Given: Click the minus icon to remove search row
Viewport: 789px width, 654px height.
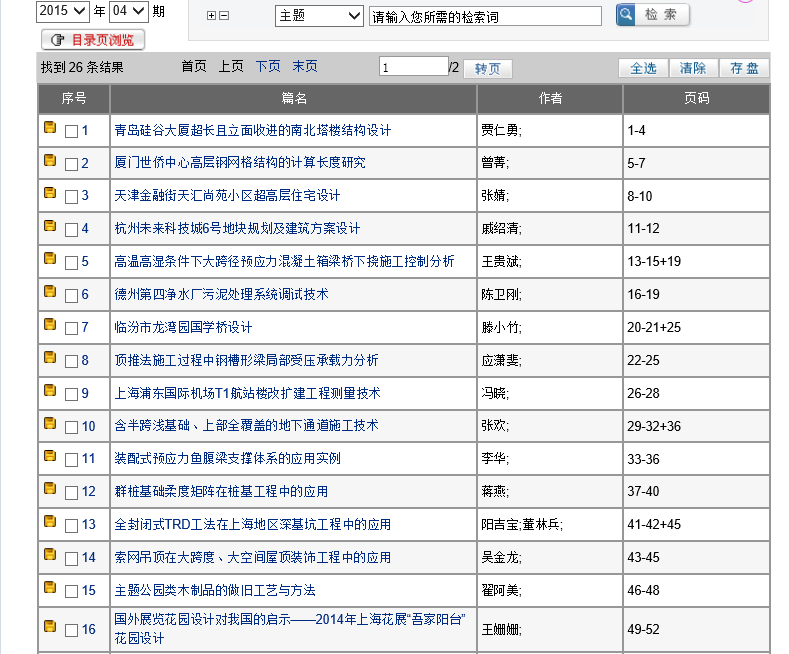Looking at the screenshot, I should 224,16.
